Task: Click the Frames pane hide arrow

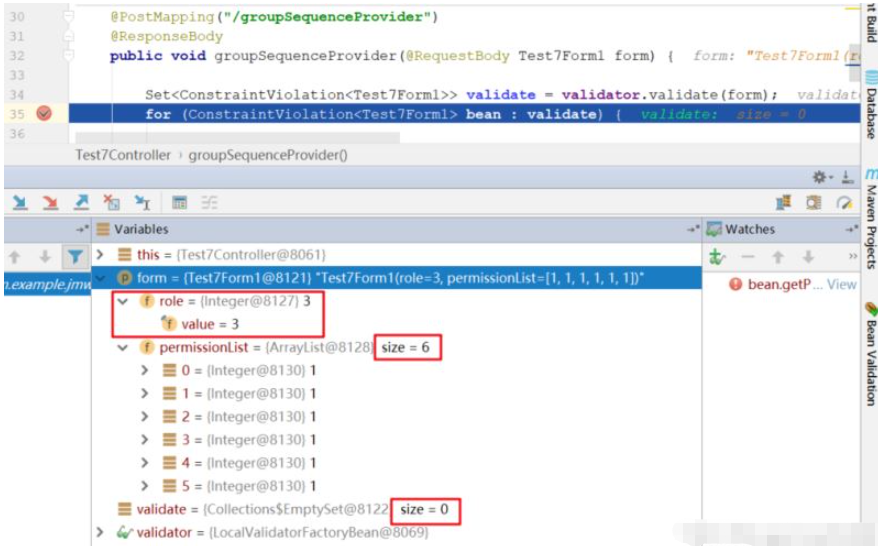Action: point(82,229)
